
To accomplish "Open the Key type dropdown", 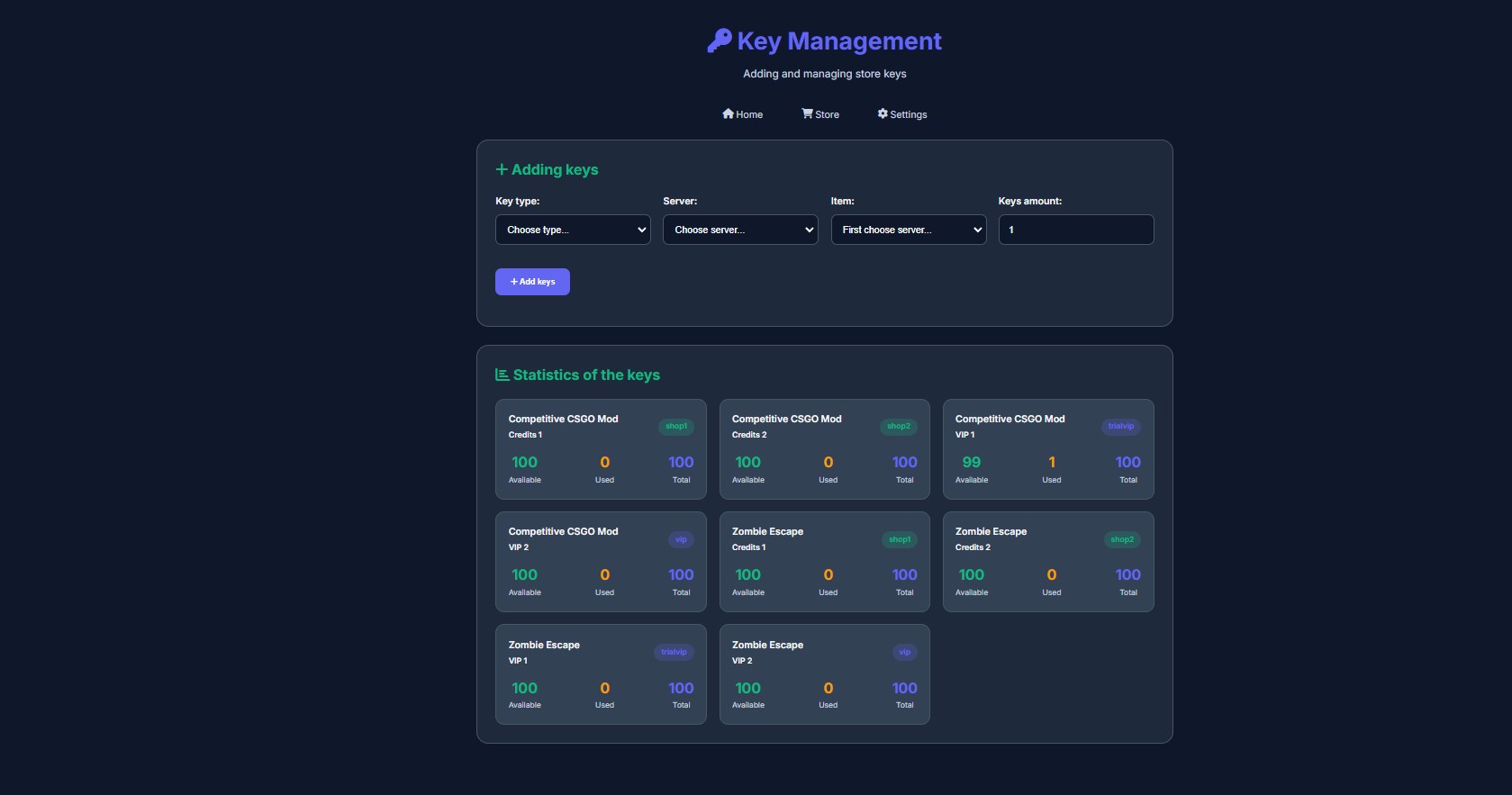I will point(573,230).
